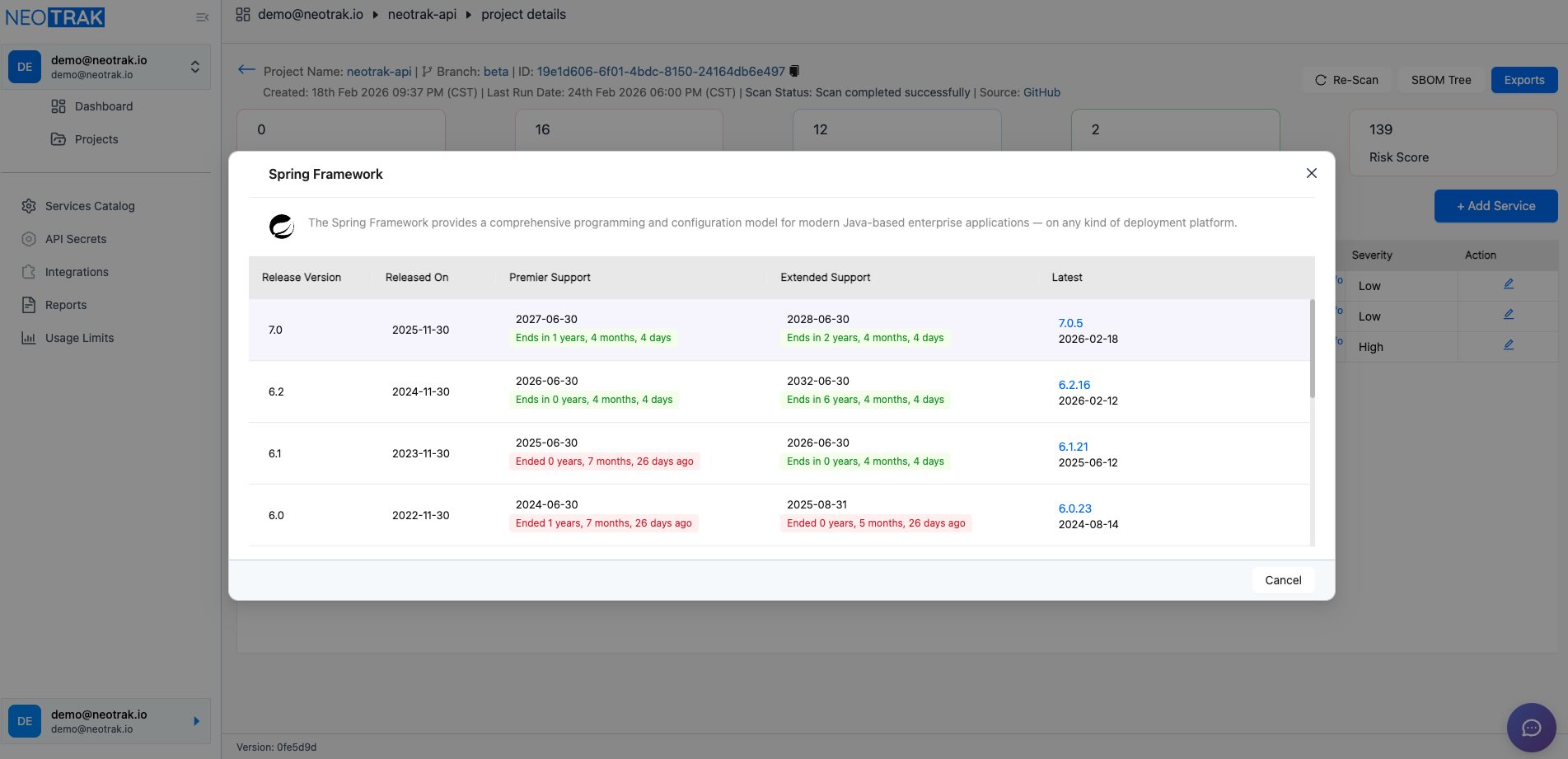The width and height of the screenshot is (1568, 759).
Task: Open the Dashboard from the sidebar icon
Action: (58, 106)
